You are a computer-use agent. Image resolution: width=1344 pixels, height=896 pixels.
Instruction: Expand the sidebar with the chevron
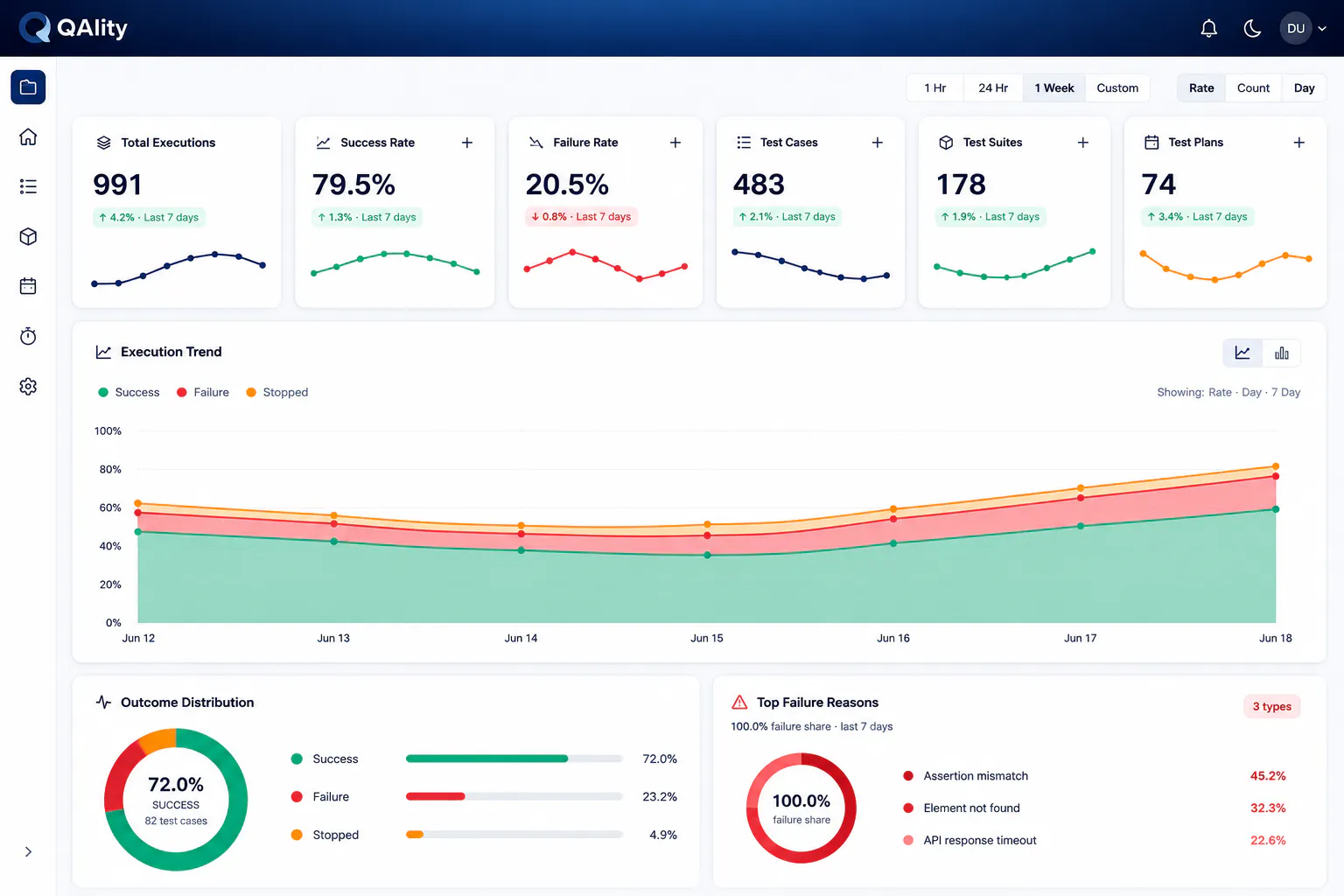click(x=28, y=851)
